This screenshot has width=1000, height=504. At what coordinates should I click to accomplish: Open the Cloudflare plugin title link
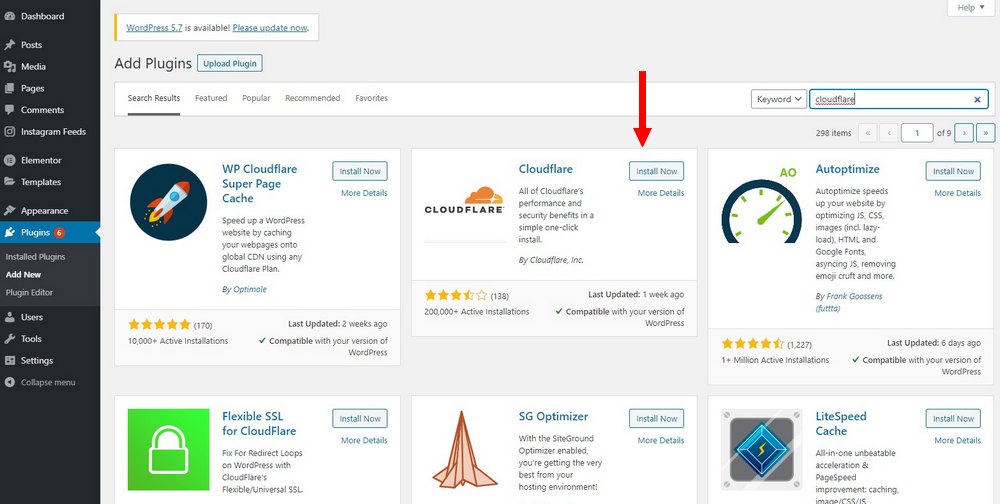tap(546, 169)
